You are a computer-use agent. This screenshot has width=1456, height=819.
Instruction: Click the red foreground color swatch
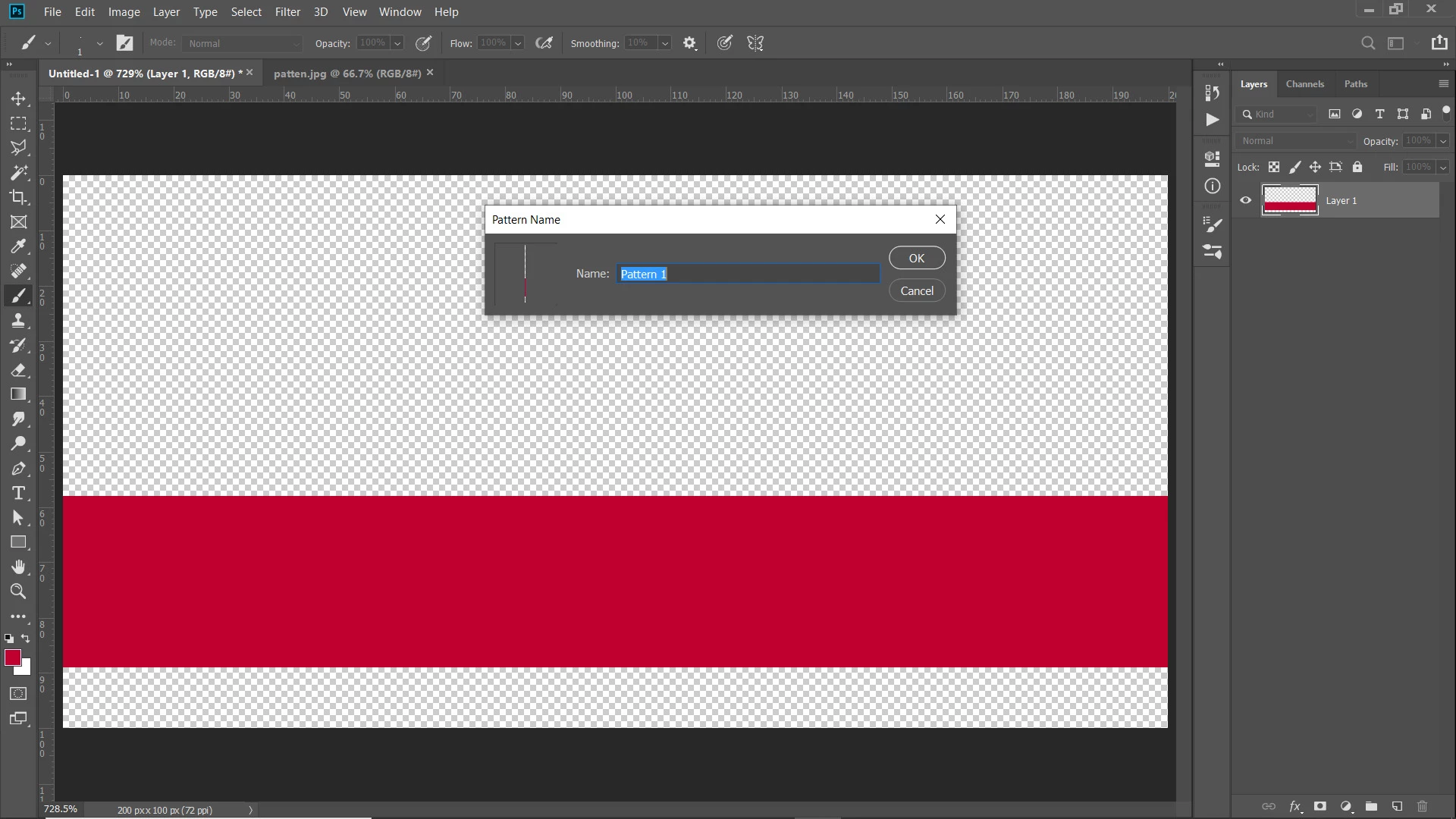12,657
